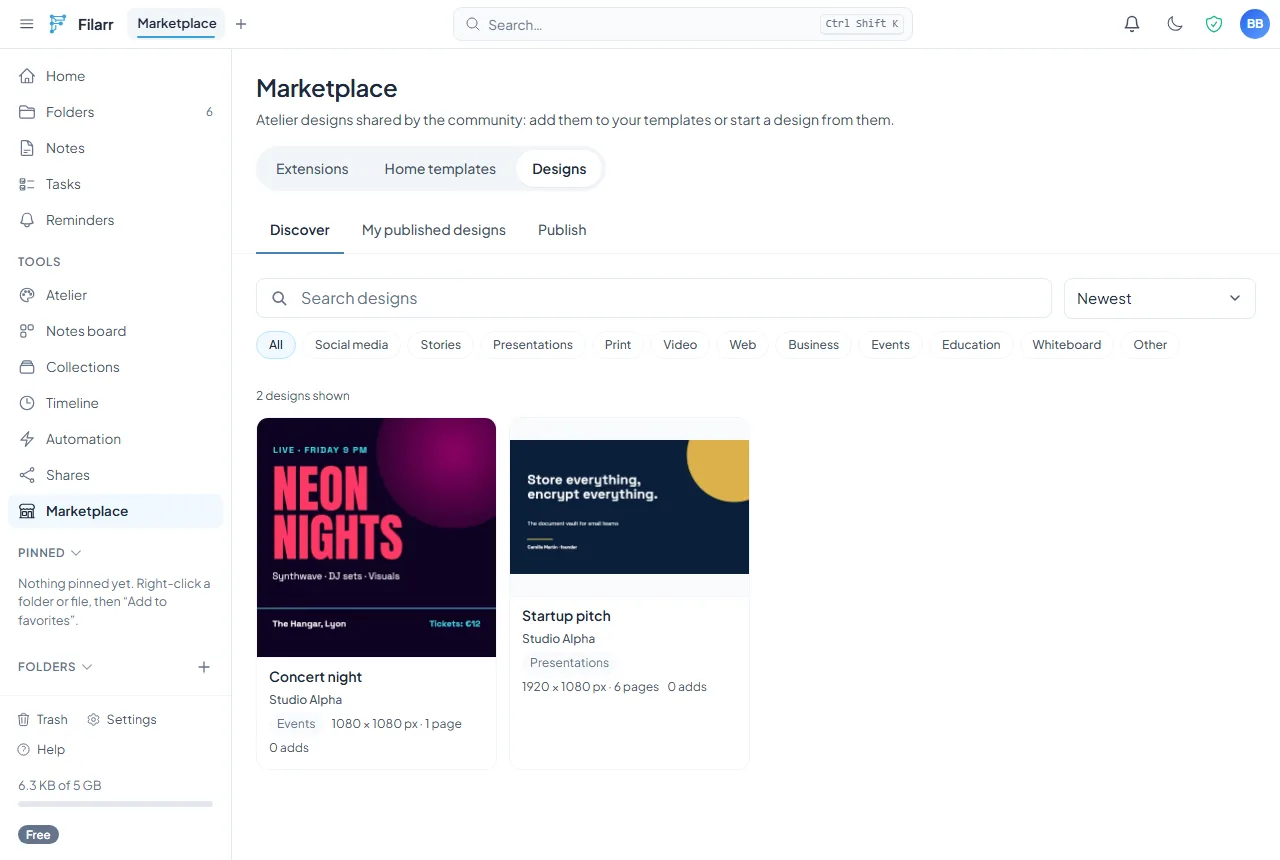
Task: Open the Neon Nights design thumbnail
Action: tap(376, 537)
